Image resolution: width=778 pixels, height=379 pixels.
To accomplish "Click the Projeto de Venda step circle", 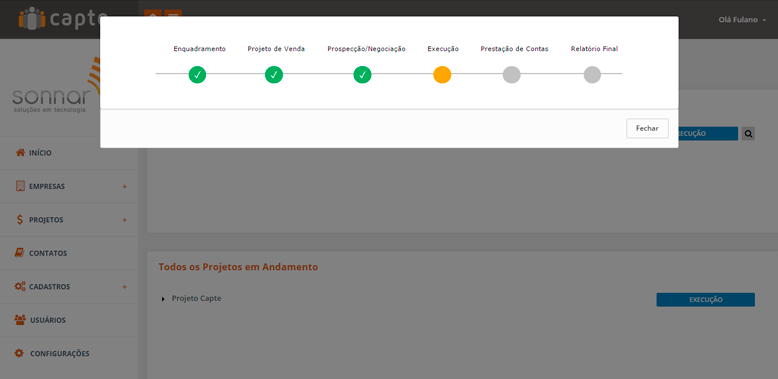I will point(273,75).
